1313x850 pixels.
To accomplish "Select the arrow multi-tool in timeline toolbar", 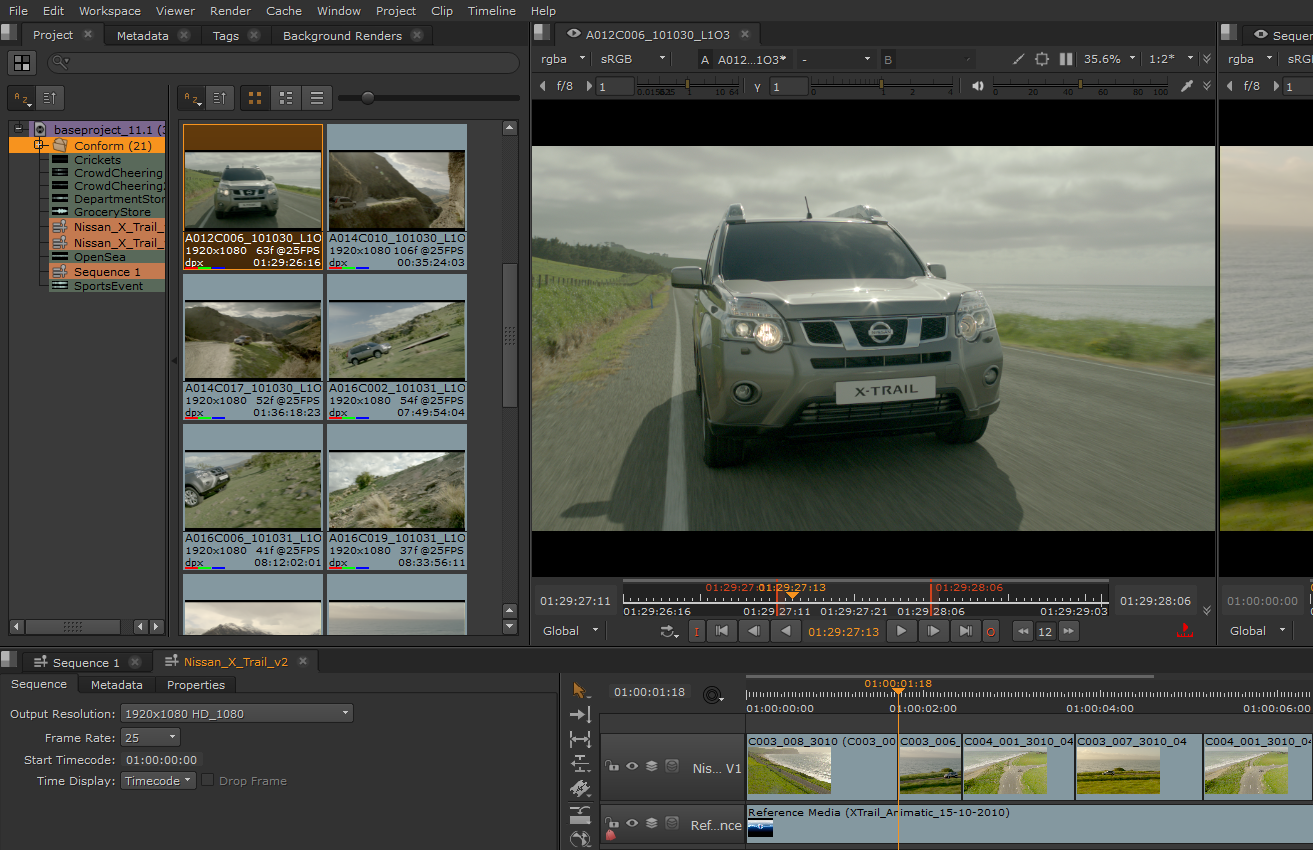I will pyautogui.click(x=579, y=690).
